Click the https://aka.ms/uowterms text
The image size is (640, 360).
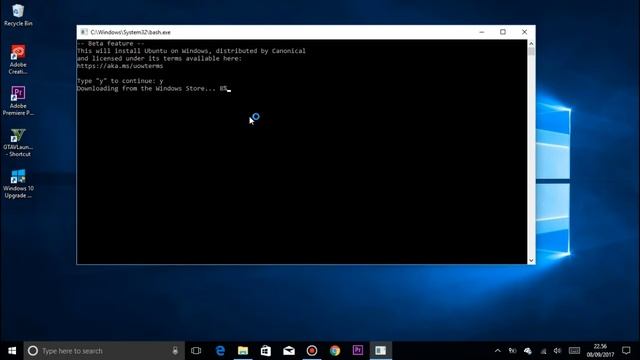click(120, 66)
